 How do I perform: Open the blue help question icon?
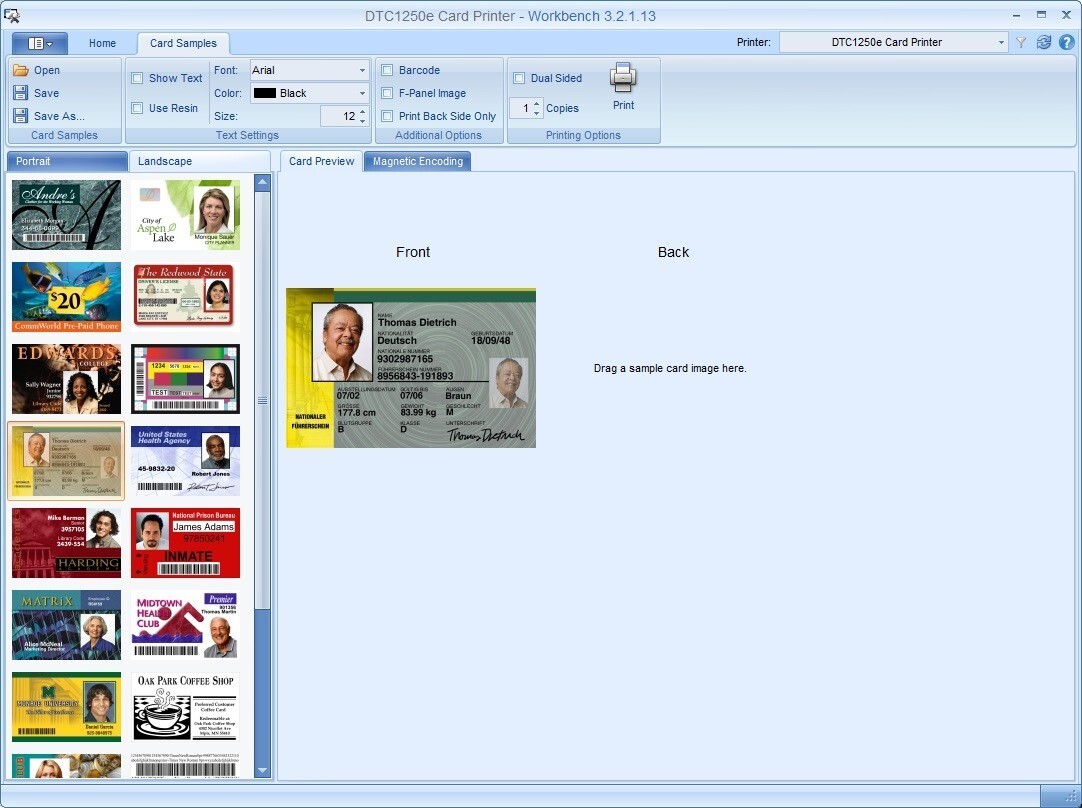click(x=1066, y=42)
